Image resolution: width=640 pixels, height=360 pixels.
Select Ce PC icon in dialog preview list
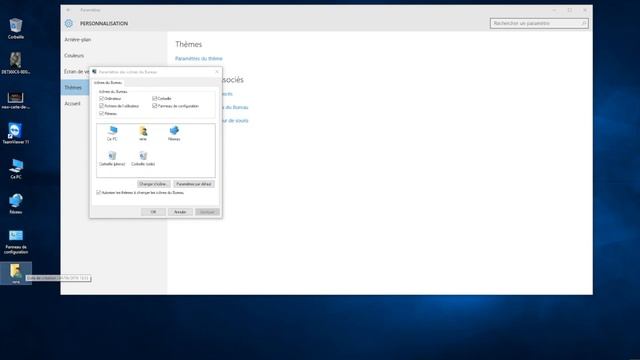tap(112, 133)
